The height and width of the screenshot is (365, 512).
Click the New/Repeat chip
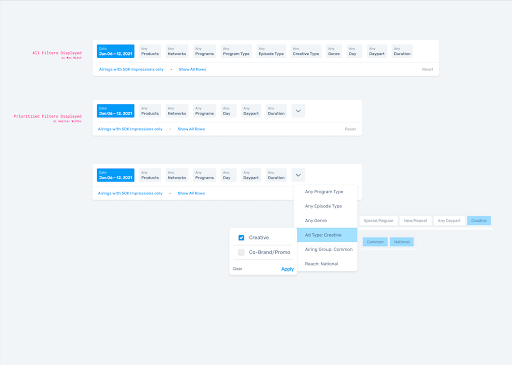415,220
